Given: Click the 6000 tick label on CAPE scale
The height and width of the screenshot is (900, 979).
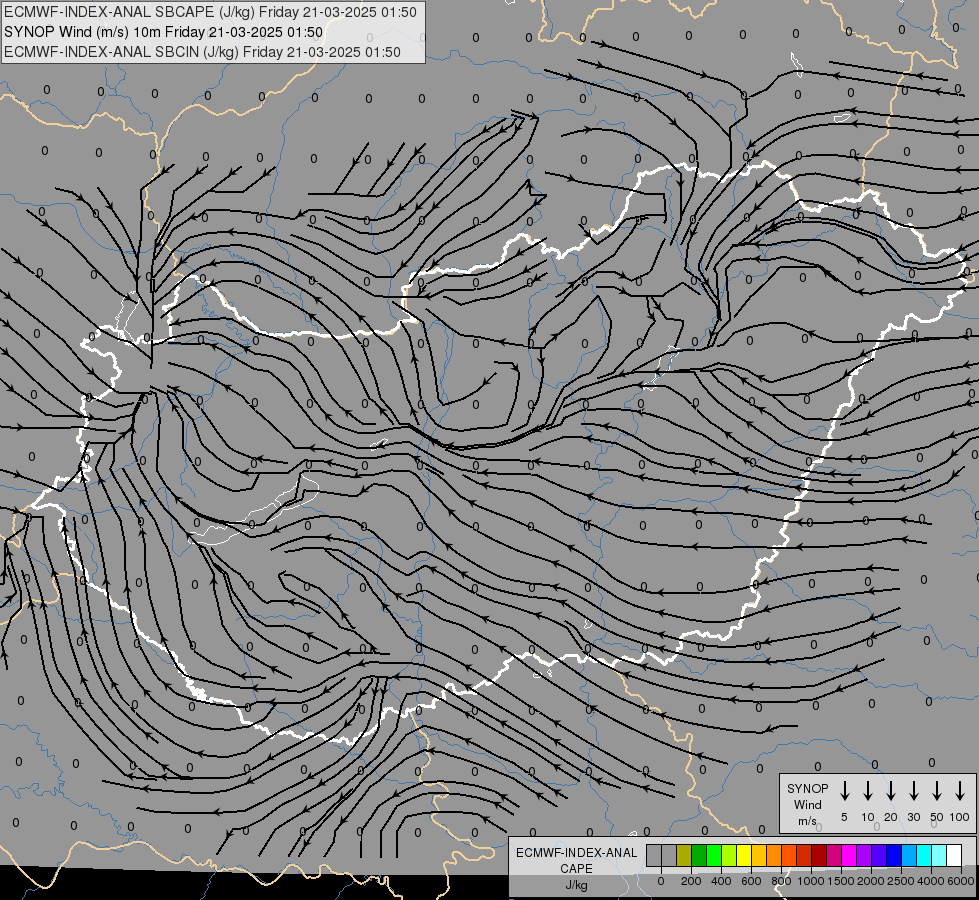Looking at the screenshot, I should [x=961, y=881].
